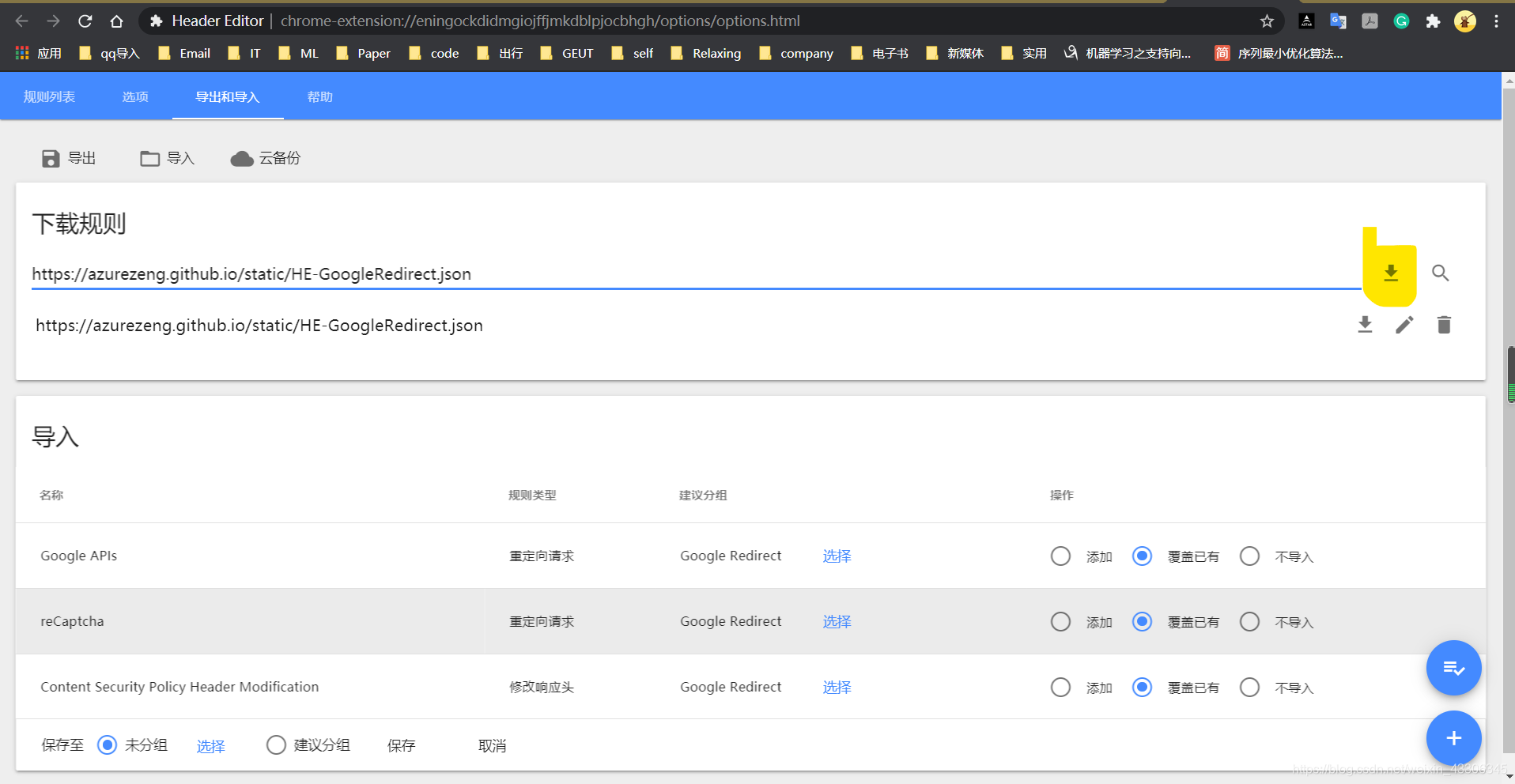Viewport: 1515px width, 784px height.
Task: Click the blue plus floating action button
Action: pos(1453,738)
